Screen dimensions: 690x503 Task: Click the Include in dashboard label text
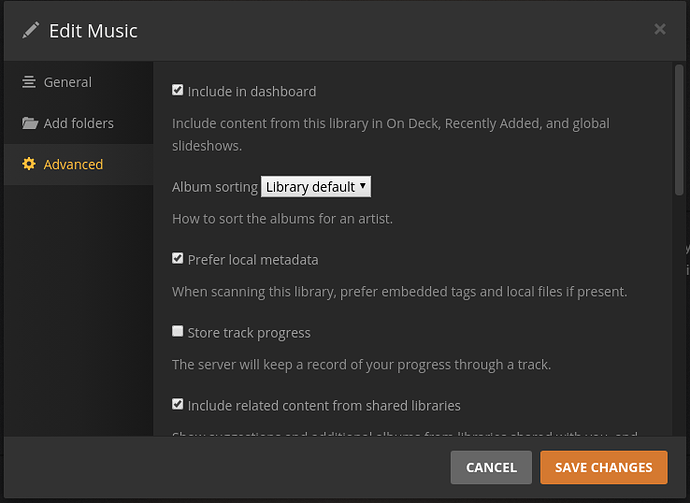[x=252, y=91]
